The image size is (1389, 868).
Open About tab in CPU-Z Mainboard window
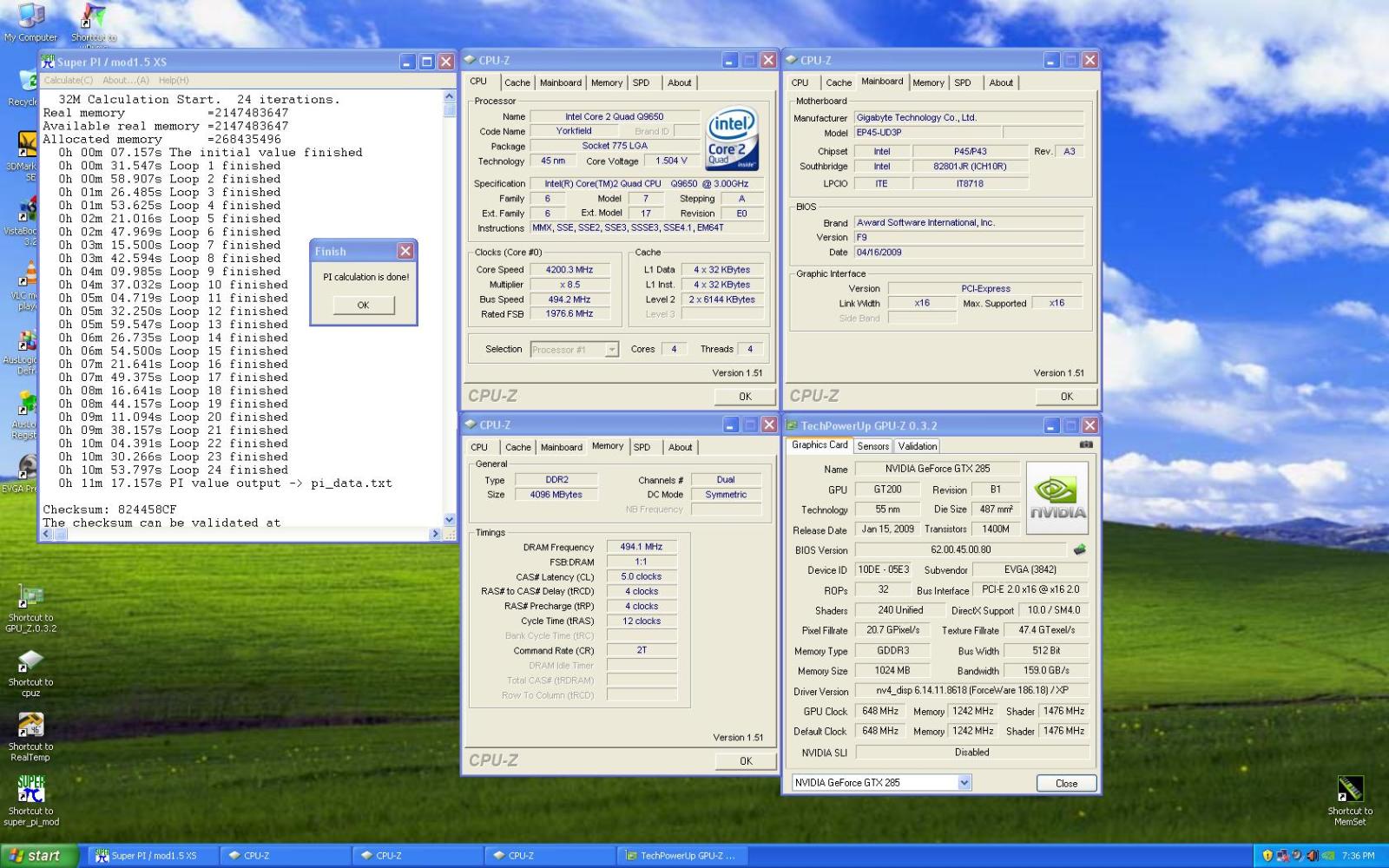point(1001,82)
